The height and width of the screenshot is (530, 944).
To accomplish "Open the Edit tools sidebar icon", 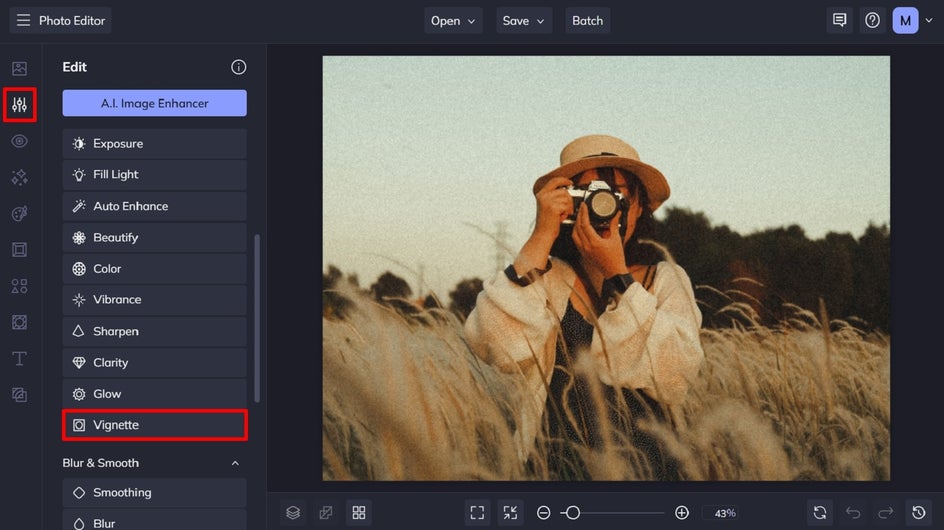I will coord(19,105).
